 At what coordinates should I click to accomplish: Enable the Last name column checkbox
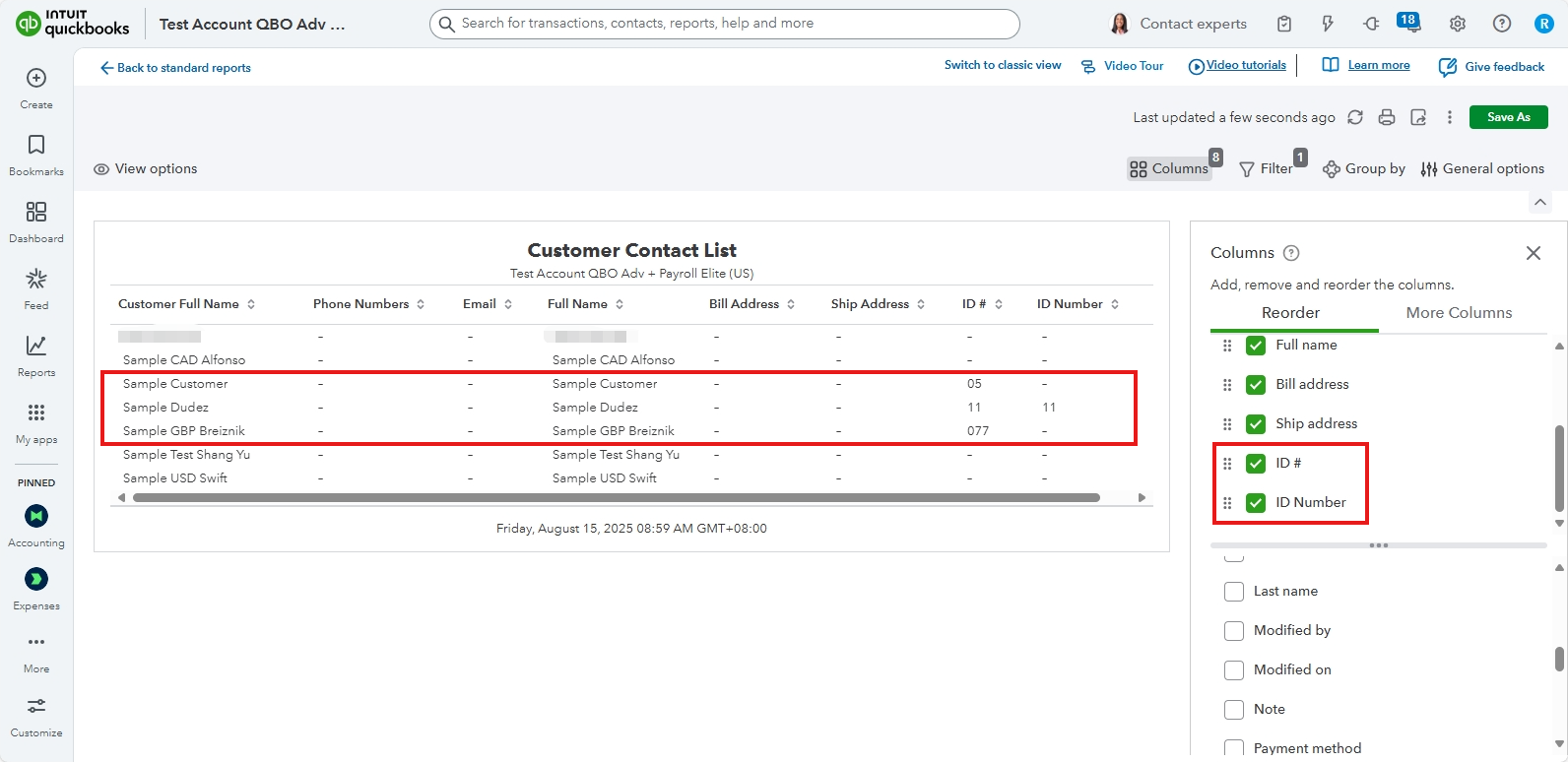[x=1234, y=592]
